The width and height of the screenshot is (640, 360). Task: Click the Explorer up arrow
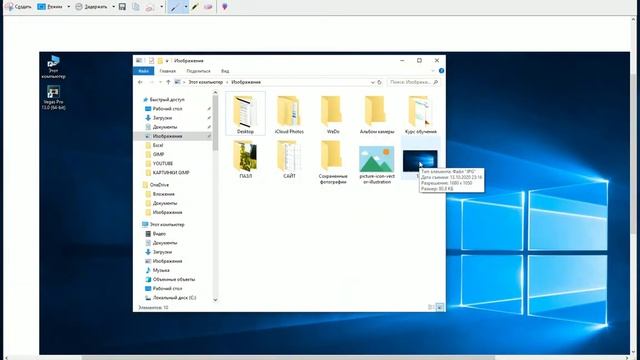[168, 82]
